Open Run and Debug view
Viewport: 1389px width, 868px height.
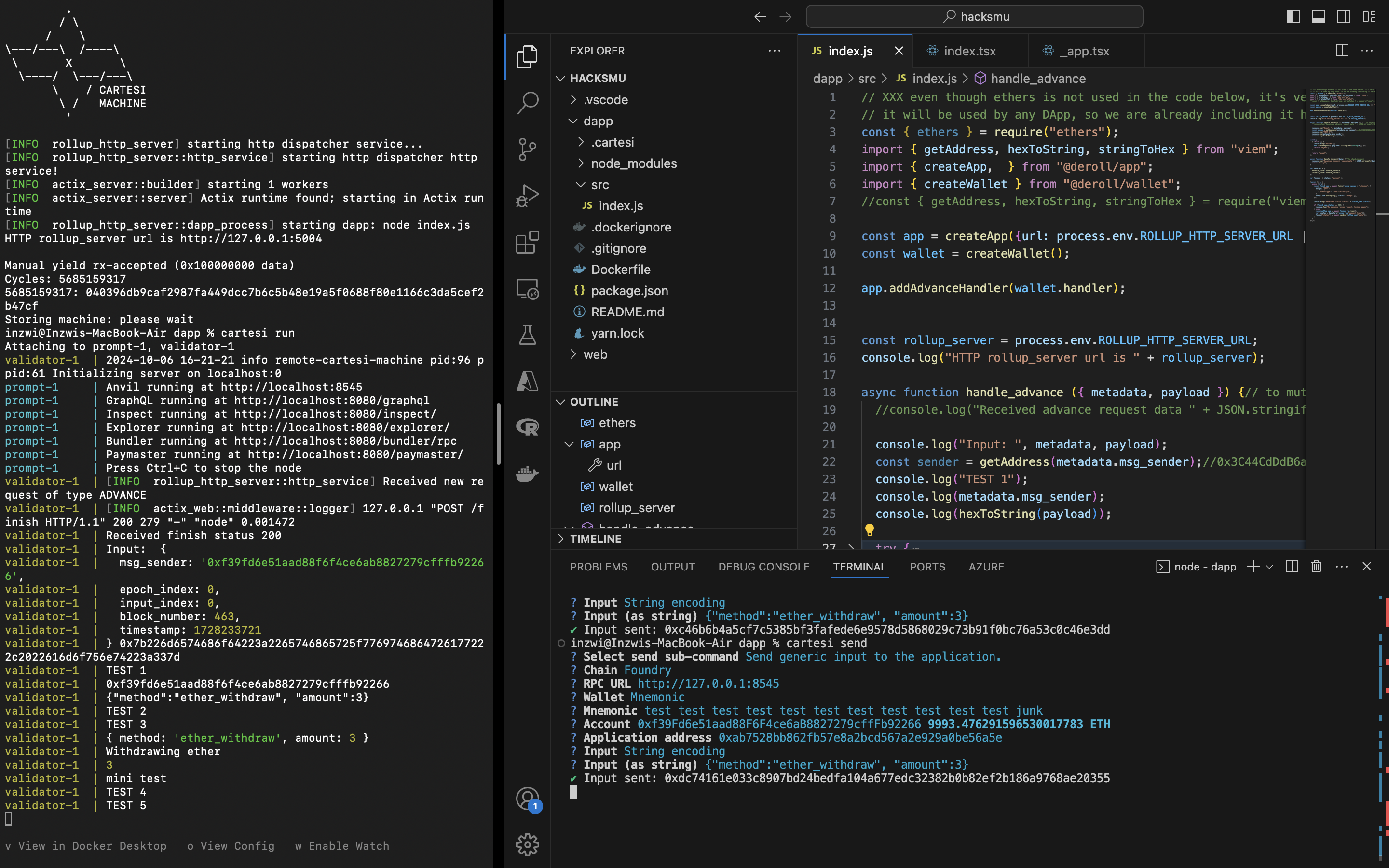point(527,196)
